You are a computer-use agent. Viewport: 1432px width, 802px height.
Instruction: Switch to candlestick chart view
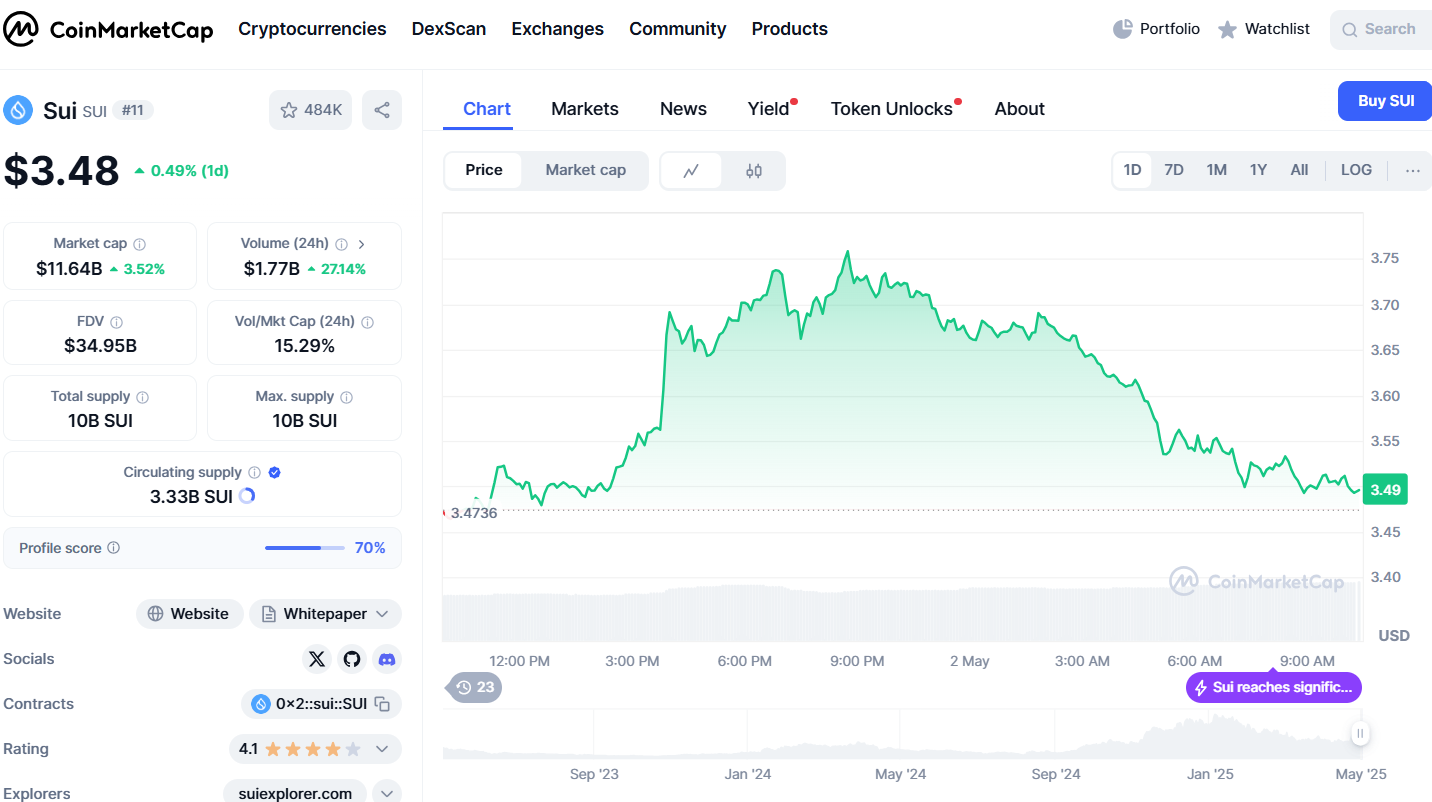click(754, 171)
